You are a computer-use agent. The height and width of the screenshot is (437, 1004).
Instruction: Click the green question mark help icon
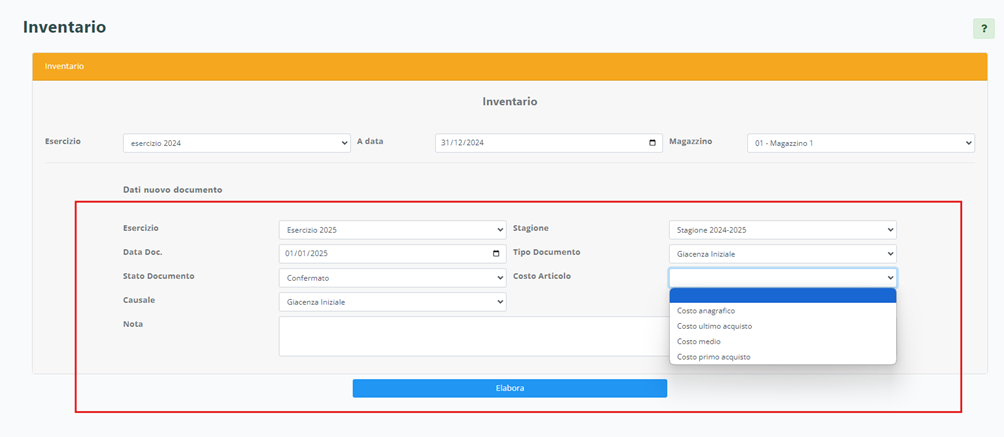(983, 28)
